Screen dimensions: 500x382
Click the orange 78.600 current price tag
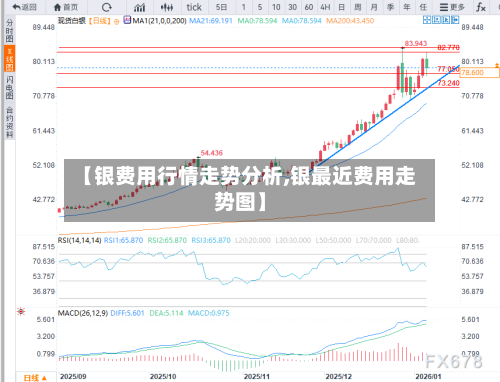480,72
